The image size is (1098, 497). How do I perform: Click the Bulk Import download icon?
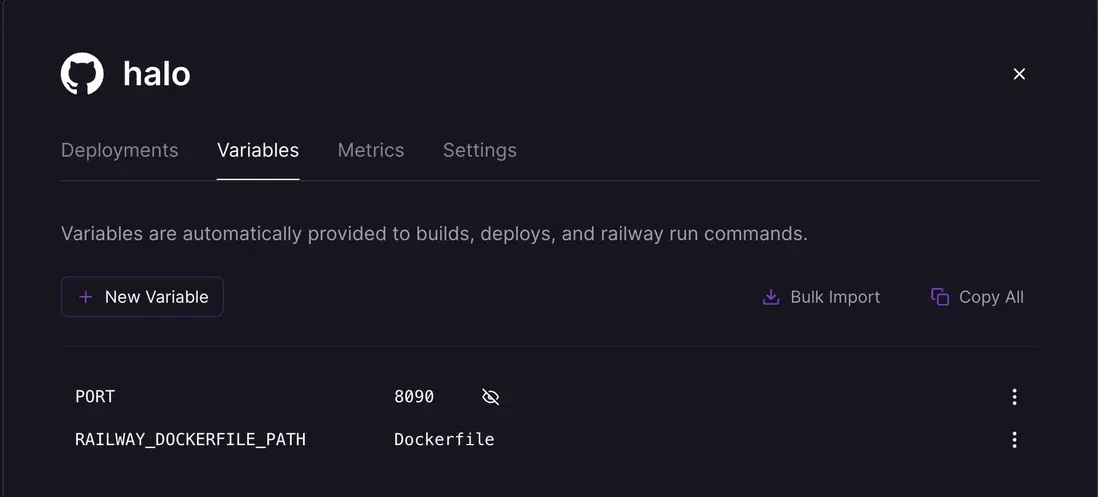point(771,297)
